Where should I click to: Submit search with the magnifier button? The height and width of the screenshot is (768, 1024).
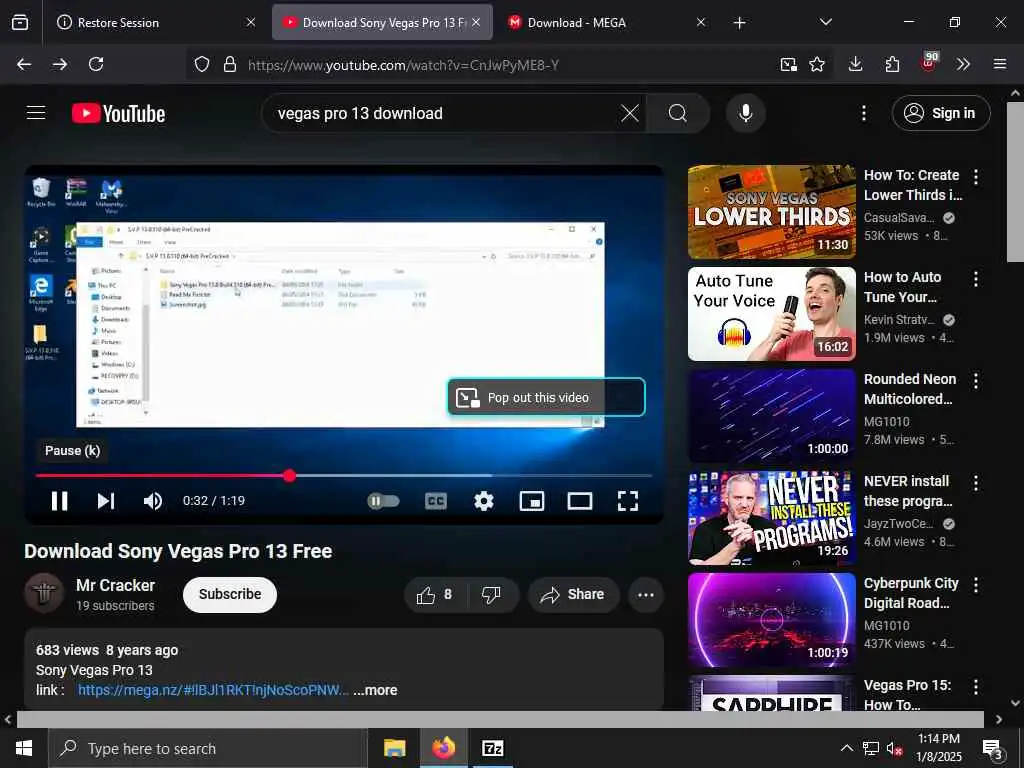[x=678, y=113]
